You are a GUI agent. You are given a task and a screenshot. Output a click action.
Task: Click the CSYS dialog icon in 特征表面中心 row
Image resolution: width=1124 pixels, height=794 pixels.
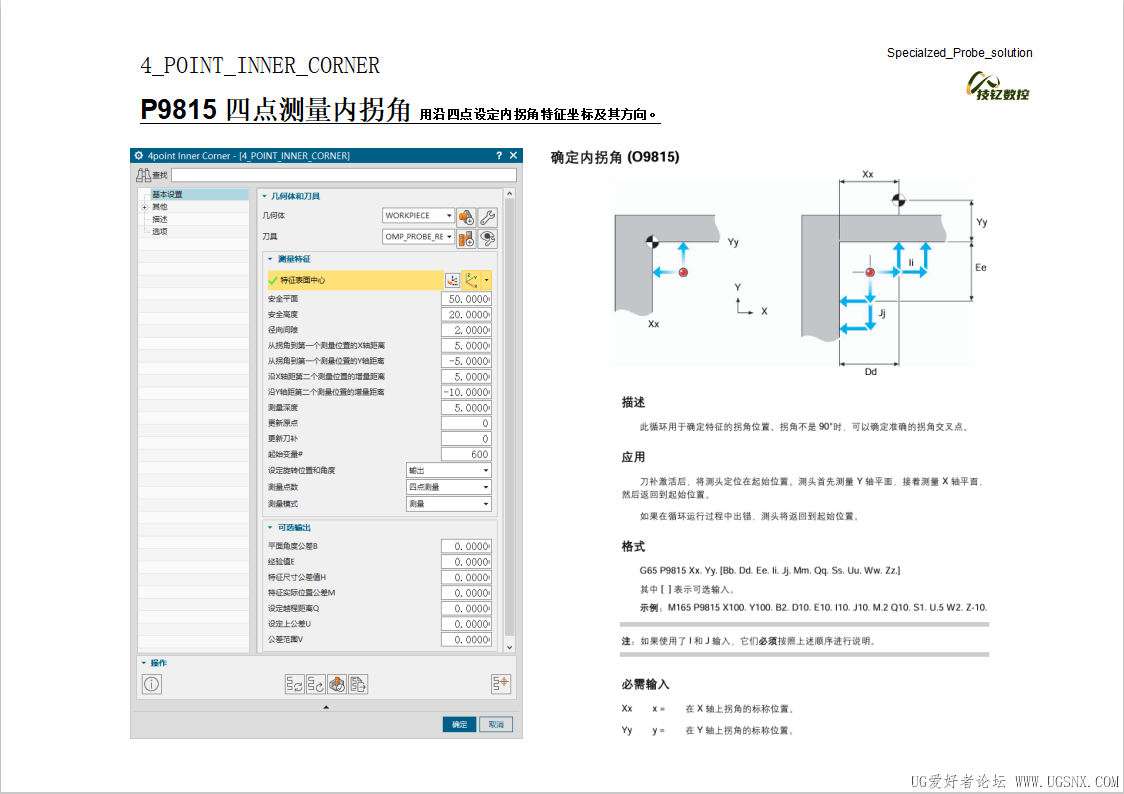452,280
